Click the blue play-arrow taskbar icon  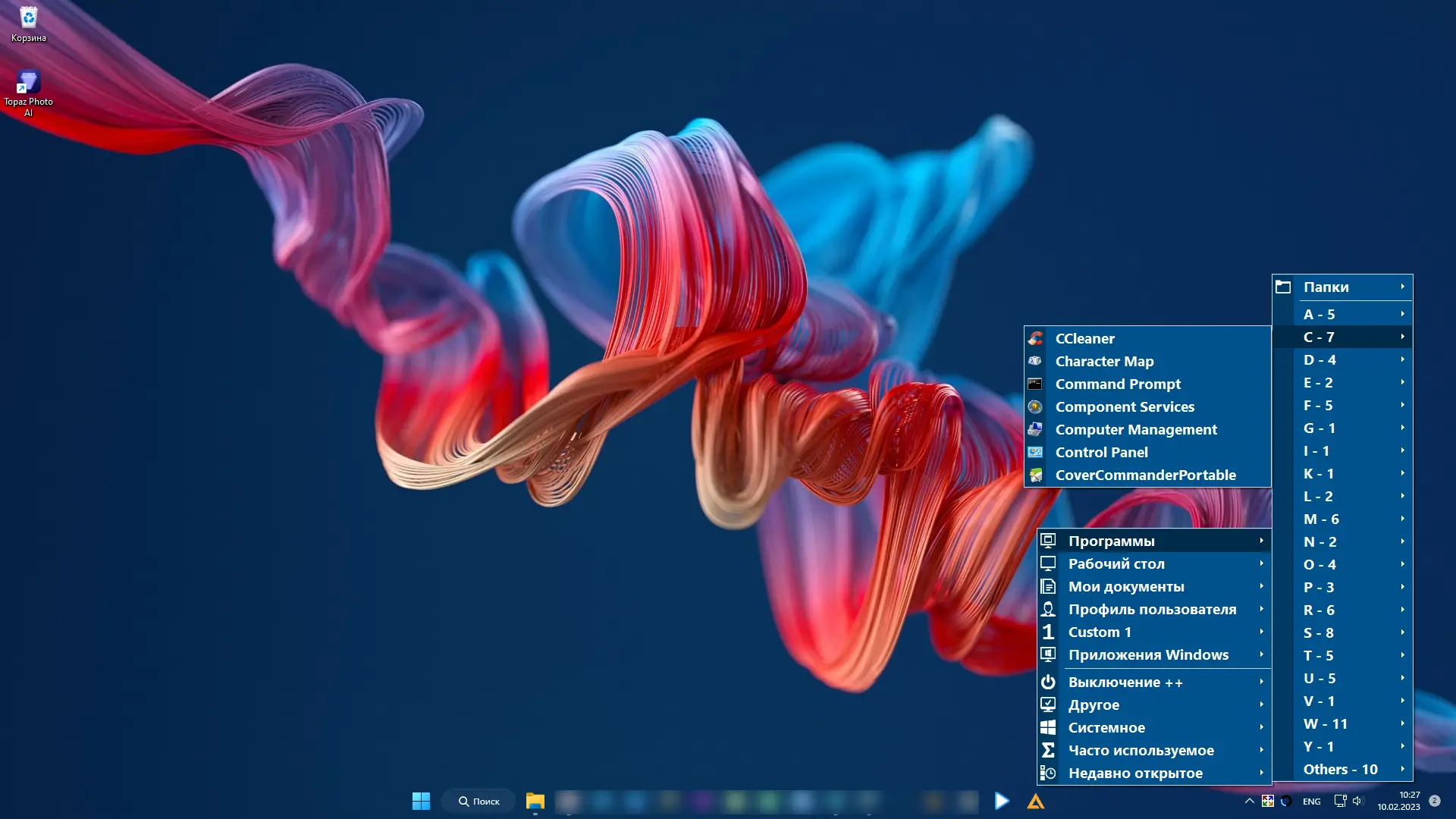1002,801
